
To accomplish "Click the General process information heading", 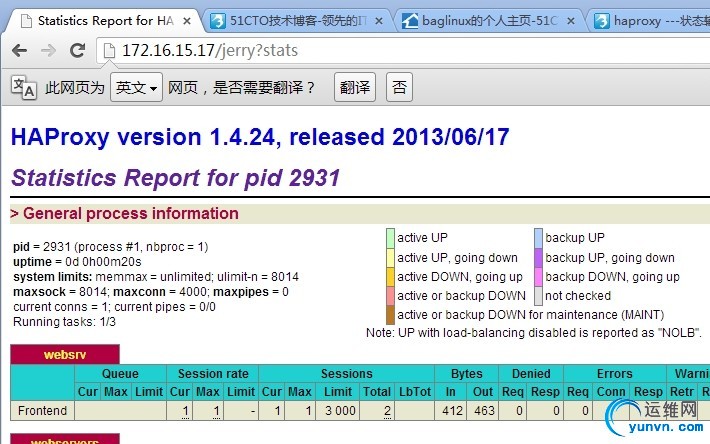I will [131, 213].
